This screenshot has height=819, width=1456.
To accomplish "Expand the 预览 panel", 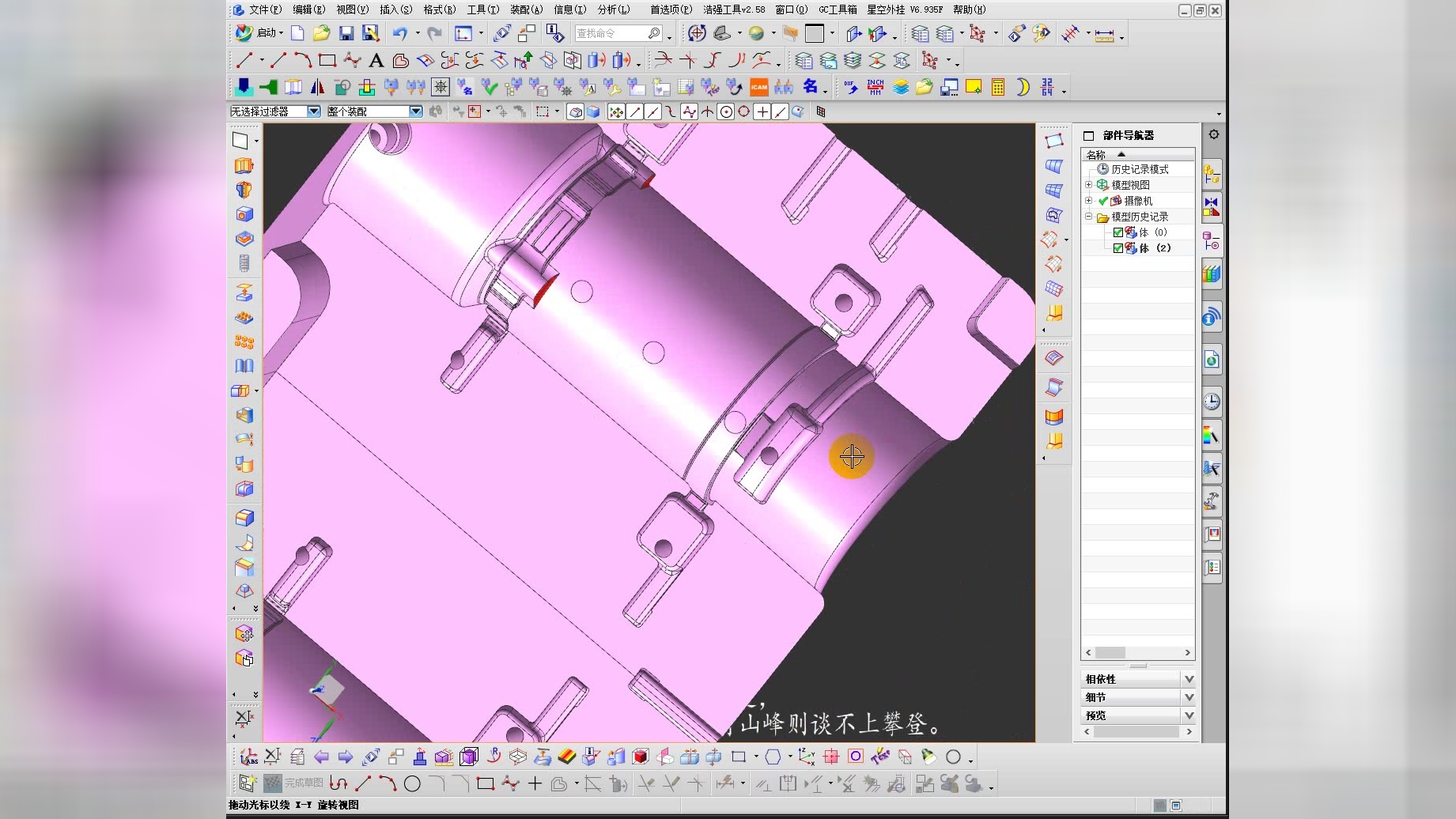I will tap(1137, 715).
